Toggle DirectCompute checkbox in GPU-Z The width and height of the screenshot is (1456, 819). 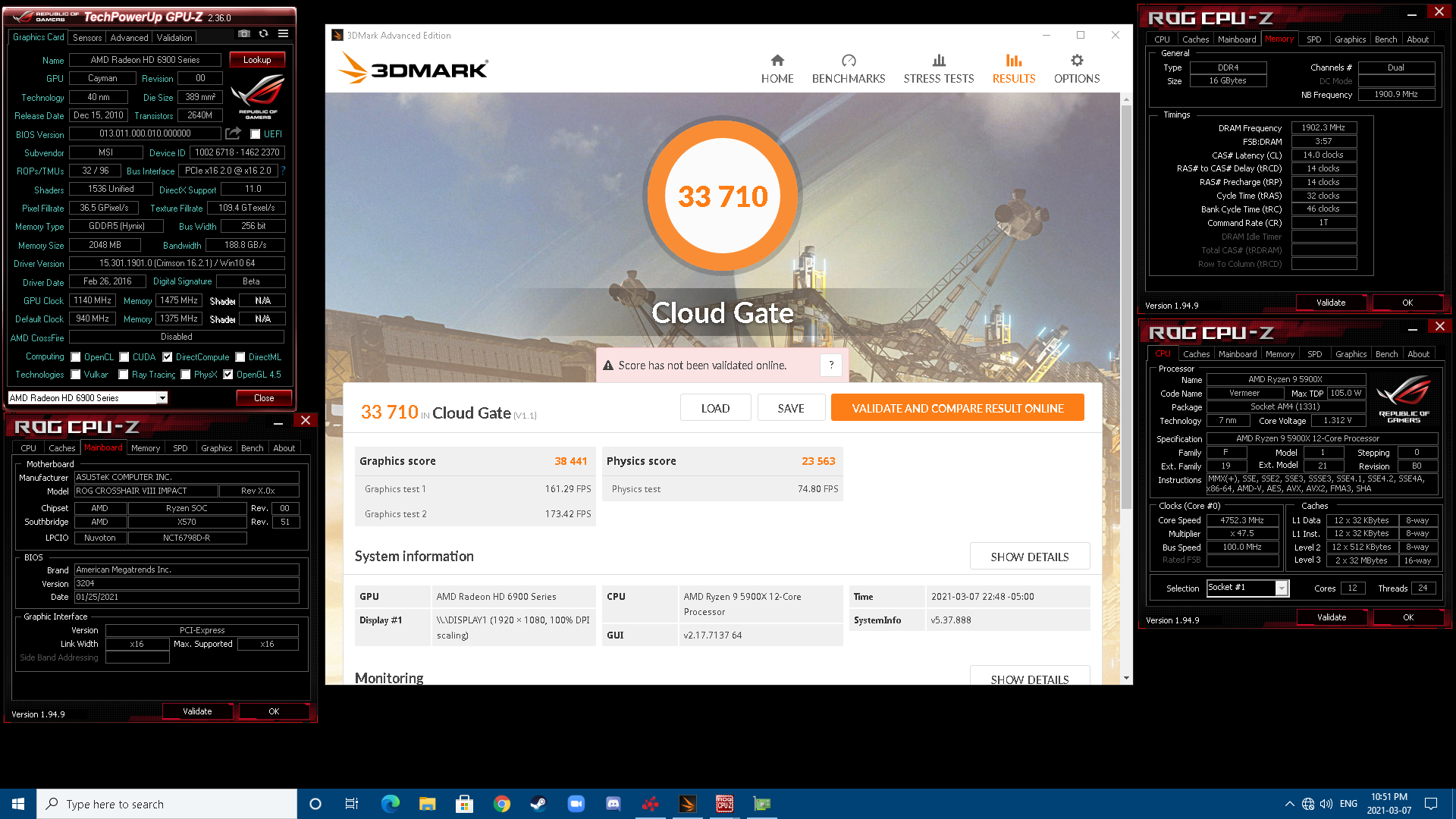[x=167, y=357]
